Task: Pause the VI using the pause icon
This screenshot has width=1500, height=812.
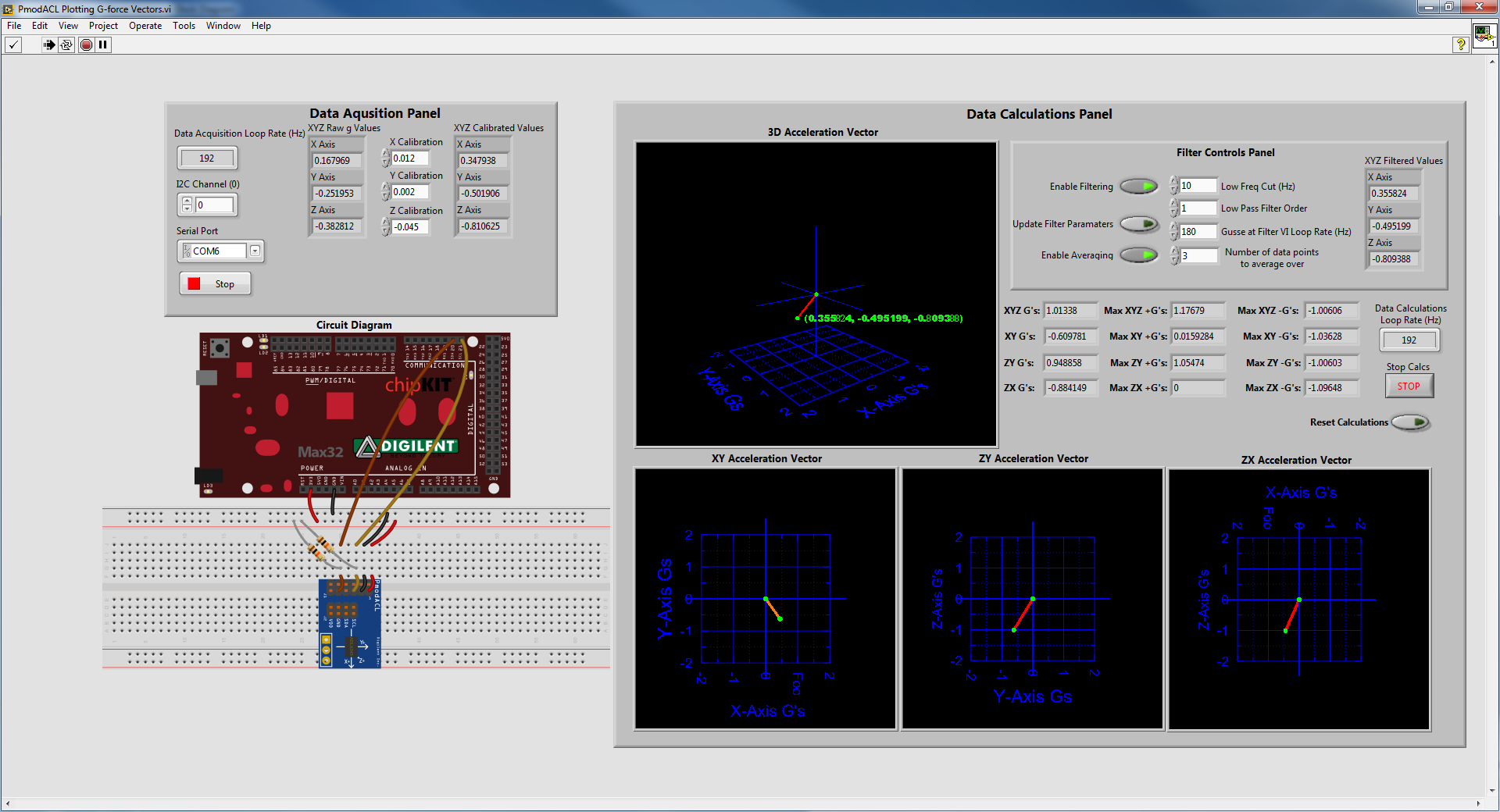Action: coord(102,45)
